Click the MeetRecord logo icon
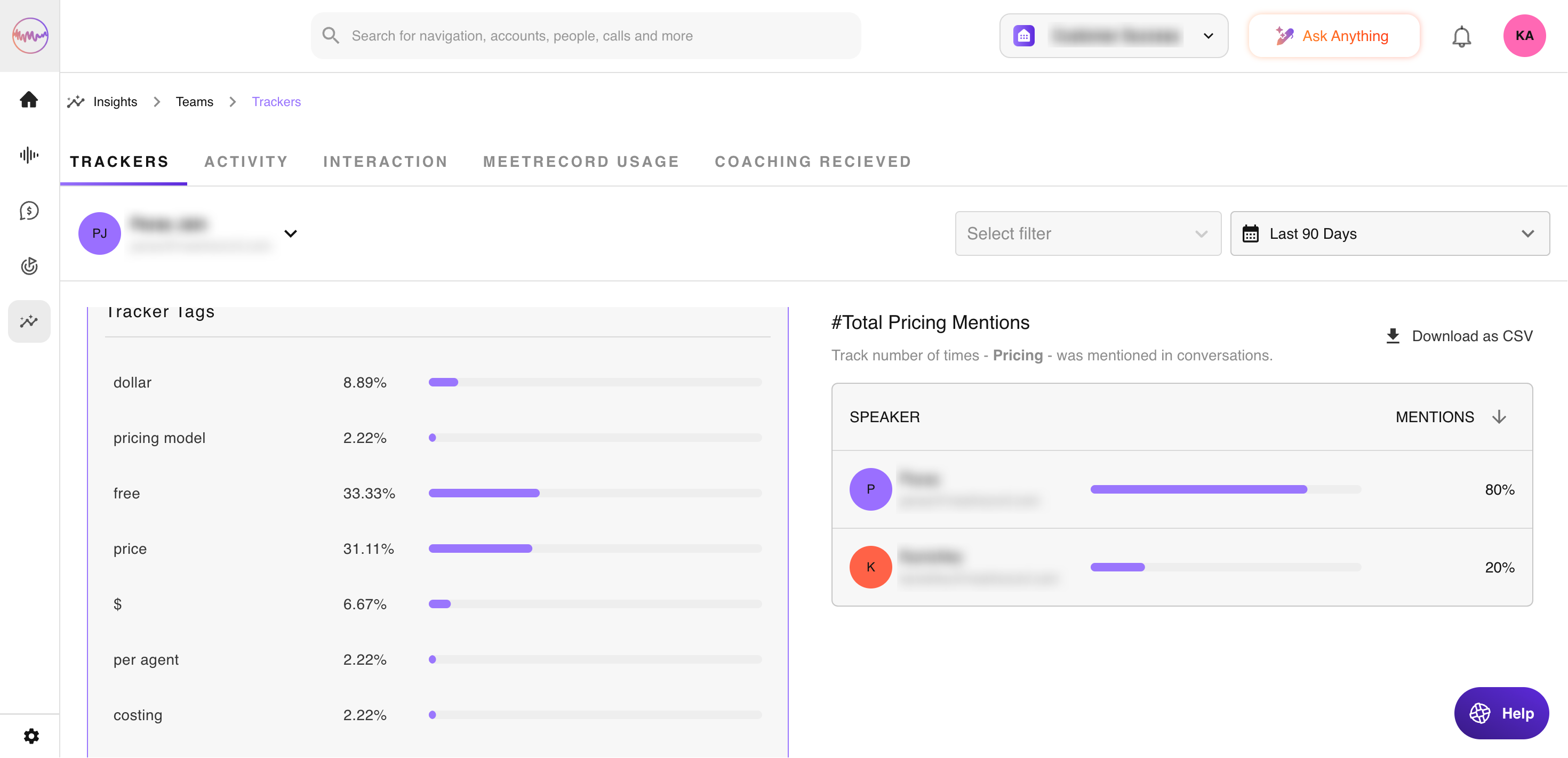Screen dimensions: 1568x758 coord(30,35)
